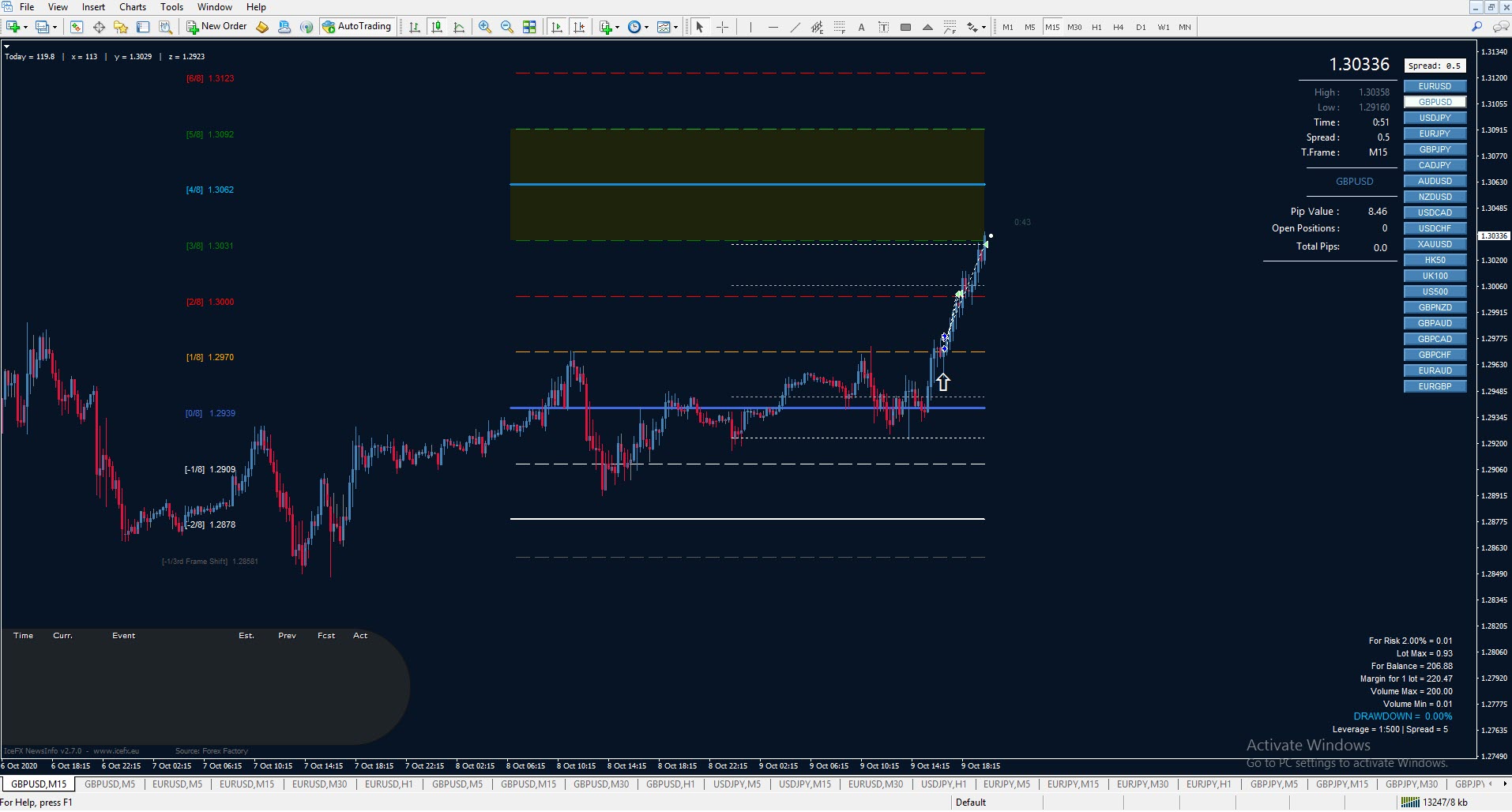The width and height of the screenshot is (1512, 812).
Task: Switch chart to Bar Chart mode
Action: pyautogui.click(x=414, y=27)
